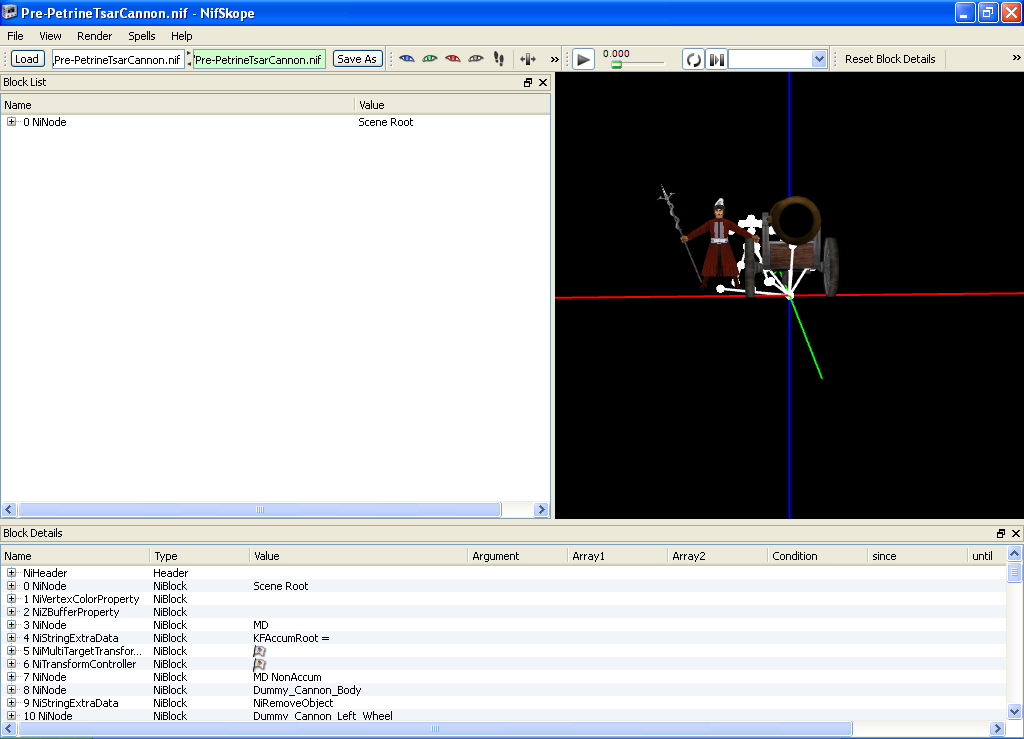
Task: Expand NiHeader row in Block Details
Action: click(12, 573)
